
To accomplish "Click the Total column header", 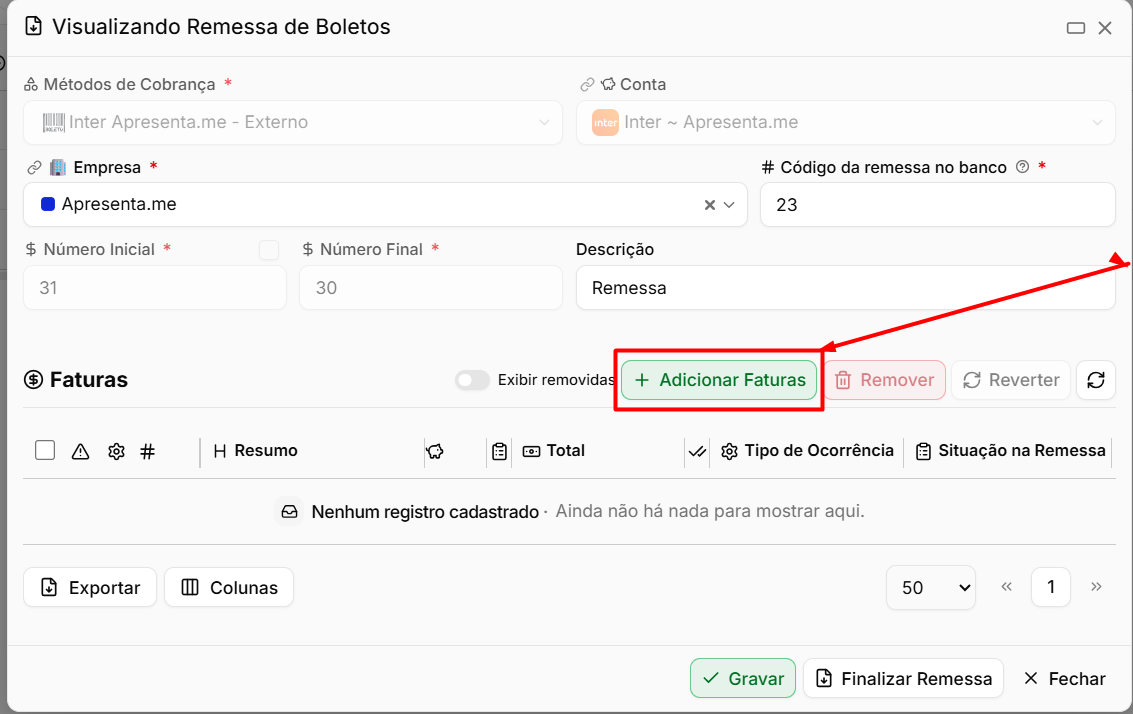I will [553, 451].
